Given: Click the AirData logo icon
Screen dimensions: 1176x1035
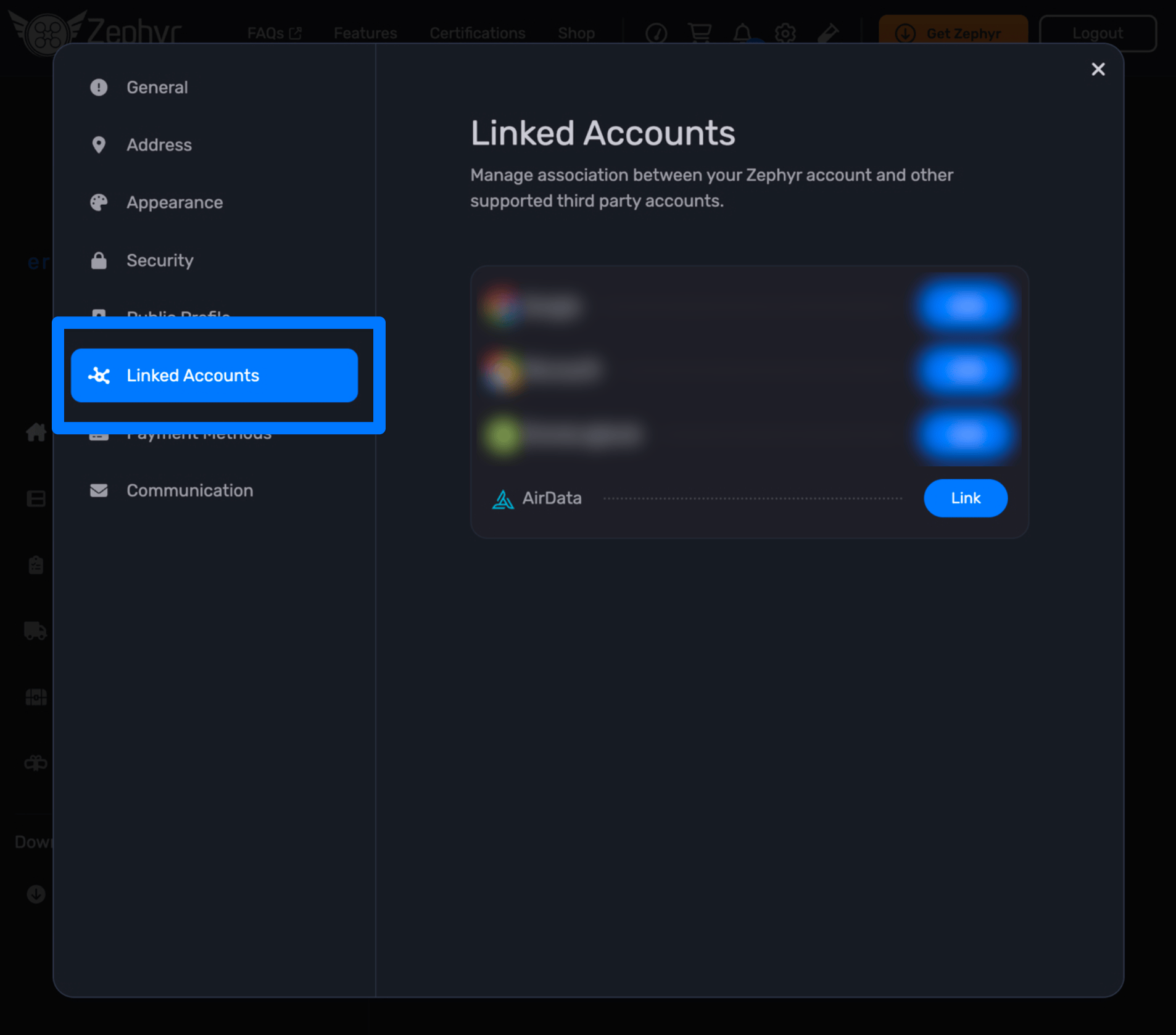Looking at the screenshot, I should pos(503,499).
